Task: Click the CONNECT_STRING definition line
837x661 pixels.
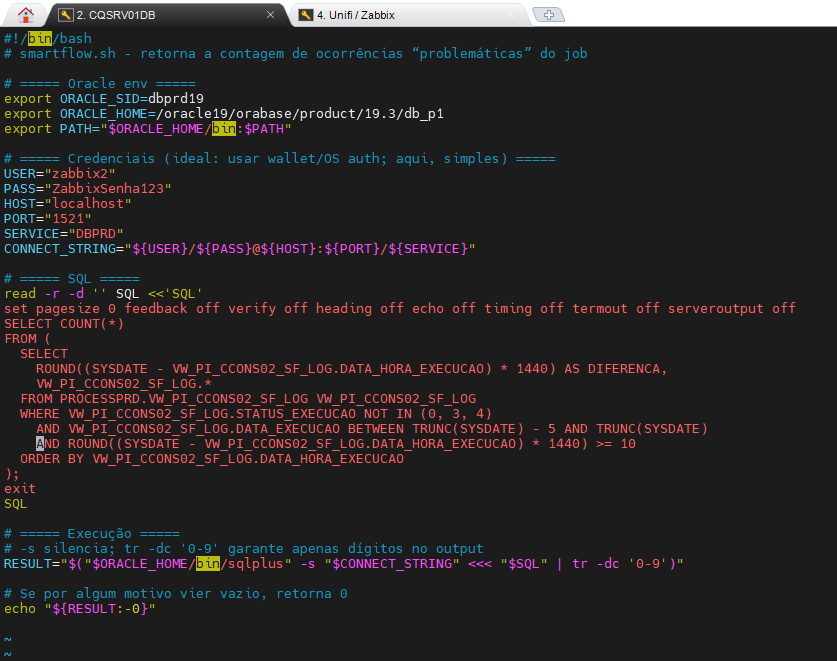Action: click(x=240, y=248)
